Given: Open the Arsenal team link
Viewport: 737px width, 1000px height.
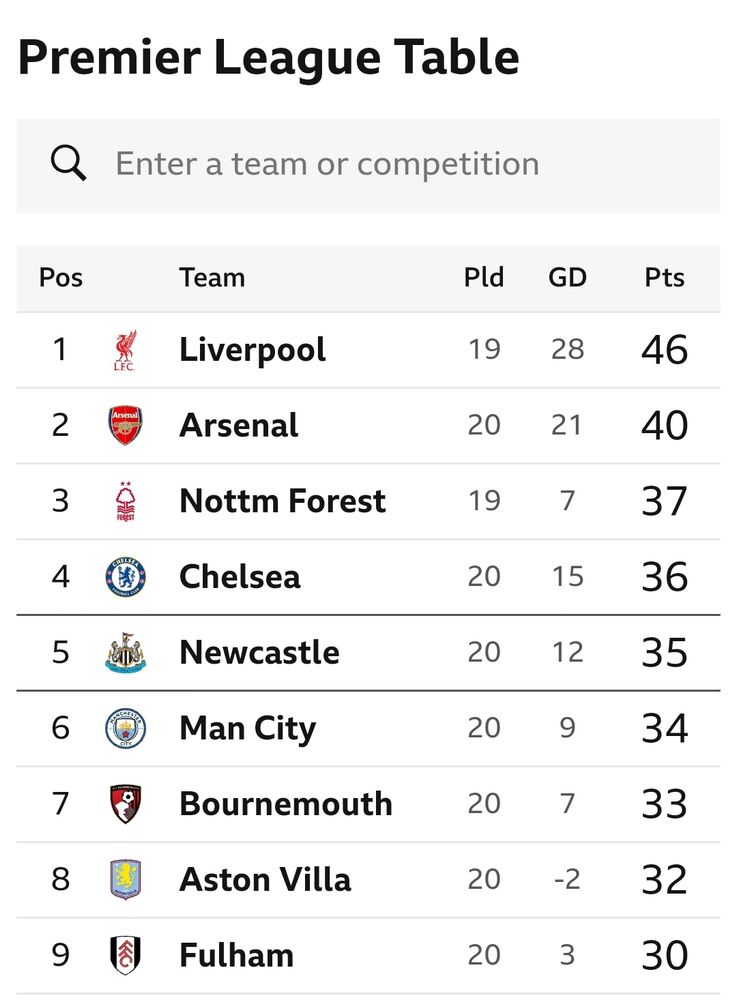Looking at the screenshot, I should click(x=239, y=425).
